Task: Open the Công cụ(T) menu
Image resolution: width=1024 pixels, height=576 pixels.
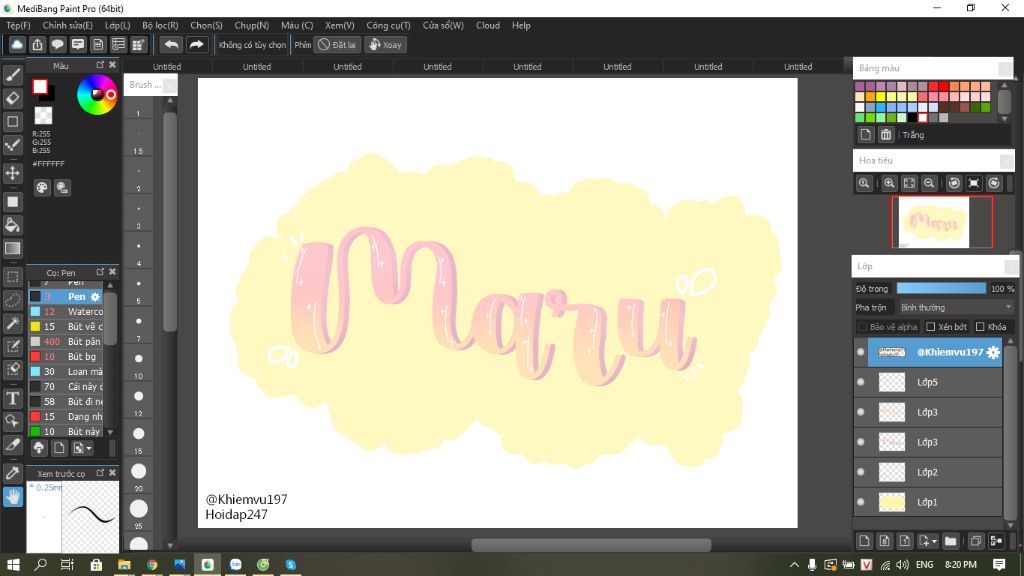Action: [388, 25]
